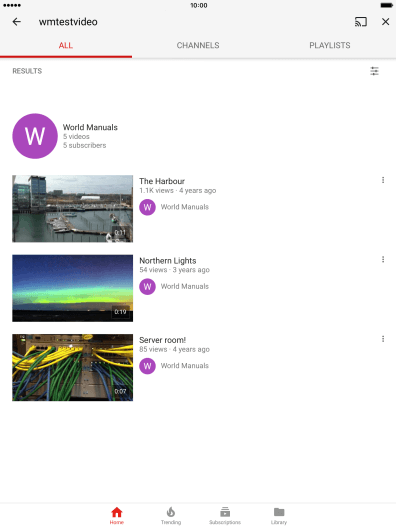
Task: Open options menu for Northern Lights
Action: click(383, 259)
